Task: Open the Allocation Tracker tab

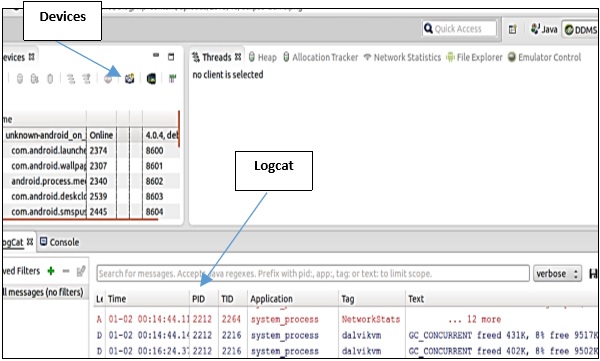Action: [x=321, y=57]
